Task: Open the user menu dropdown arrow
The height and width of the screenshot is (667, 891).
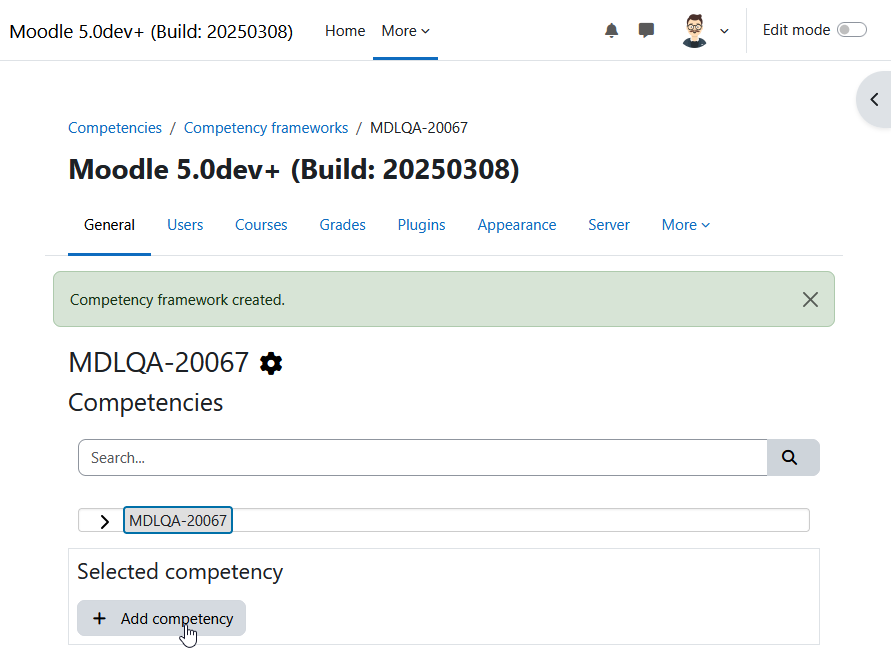Action: (x=724, y=31)
